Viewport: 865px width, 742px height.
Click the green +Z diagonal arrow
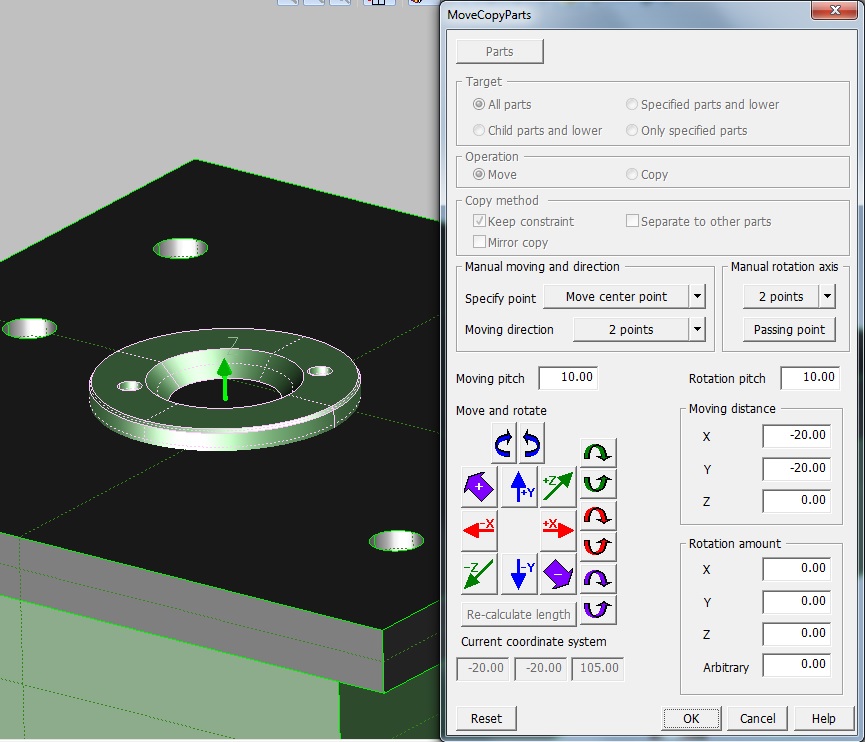pyautogui.click(x=559, y=486)
